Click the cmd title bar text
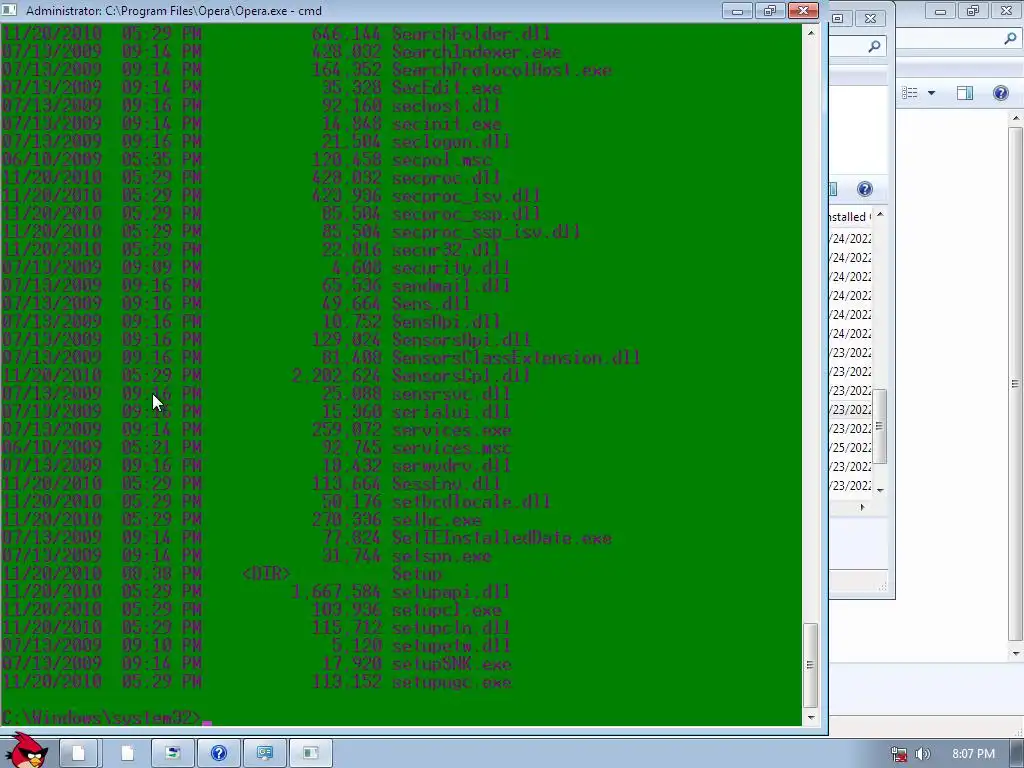The image size is (1024, 768). 174,10
